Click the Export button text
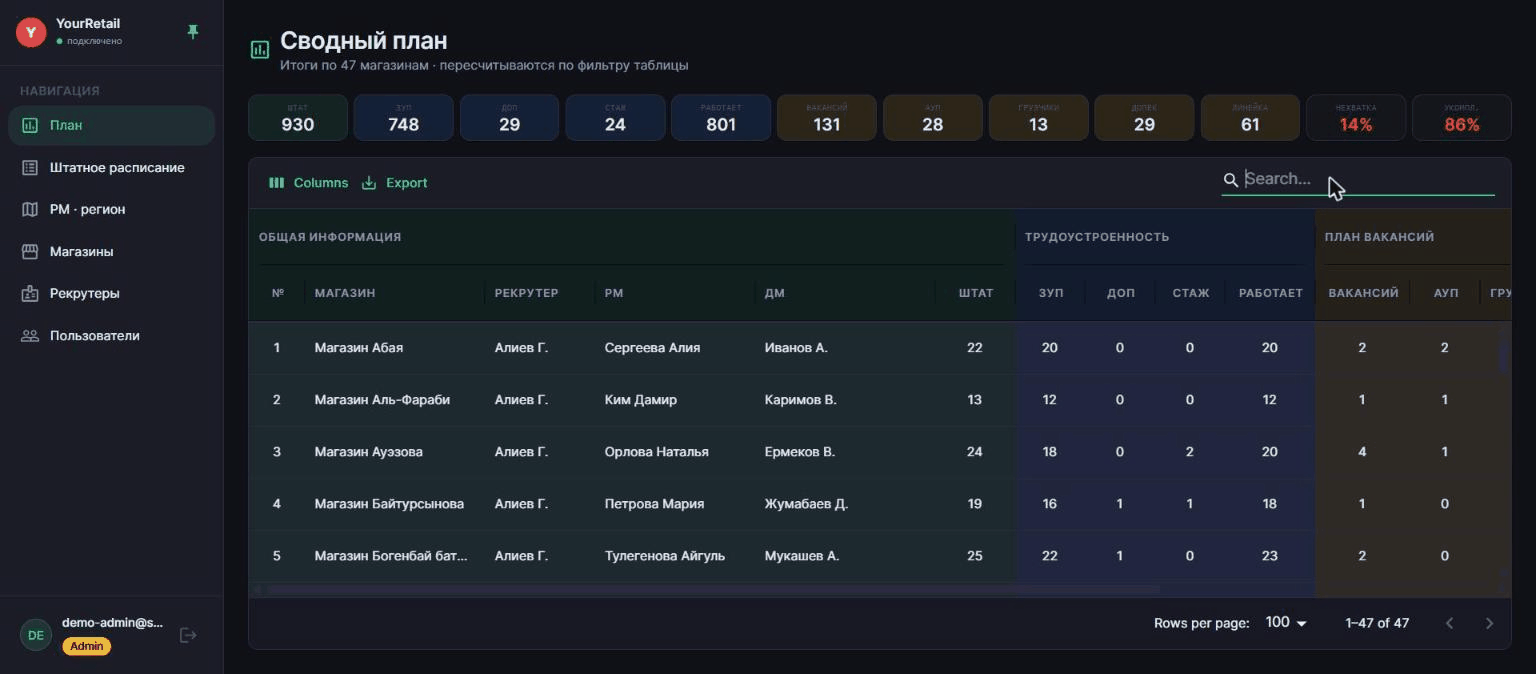Screen dimensions: 1536x674 tap(406, 183)
